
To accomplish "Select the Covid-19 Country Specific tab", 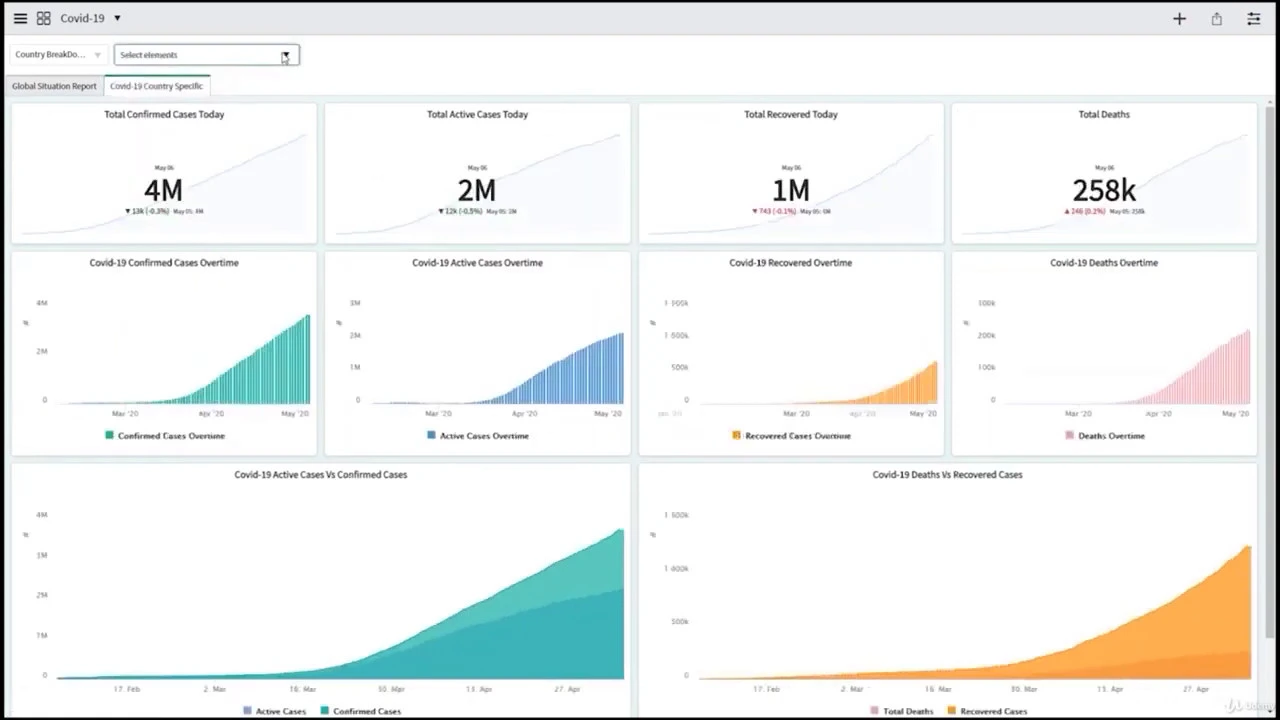I will tap(156, 86).
